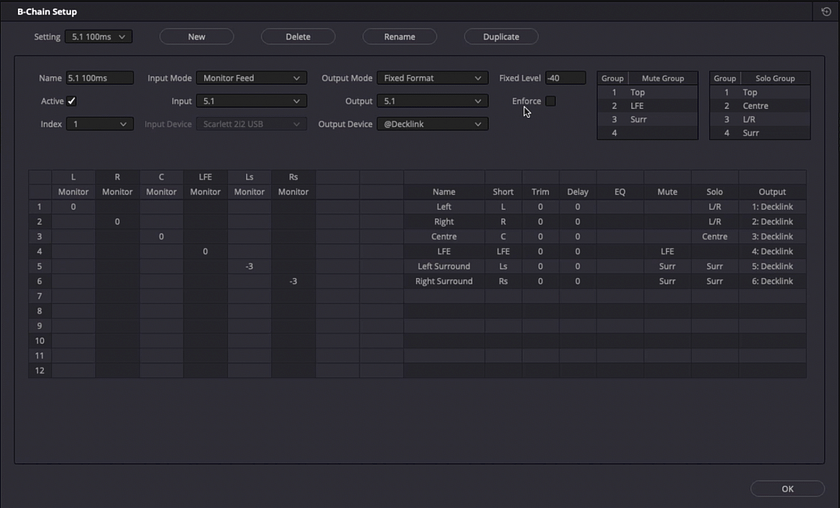Screen dimensions: 840x508
Task: Click matrix cell row 1 L value 0
Action: (73, 206)
